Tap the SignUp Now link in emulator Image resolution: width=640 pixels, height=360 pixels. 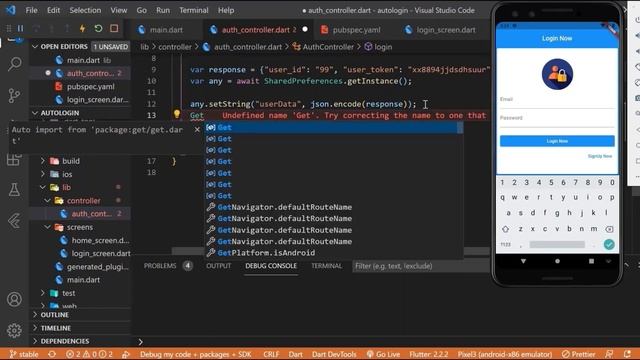click(x=600, y=156)
